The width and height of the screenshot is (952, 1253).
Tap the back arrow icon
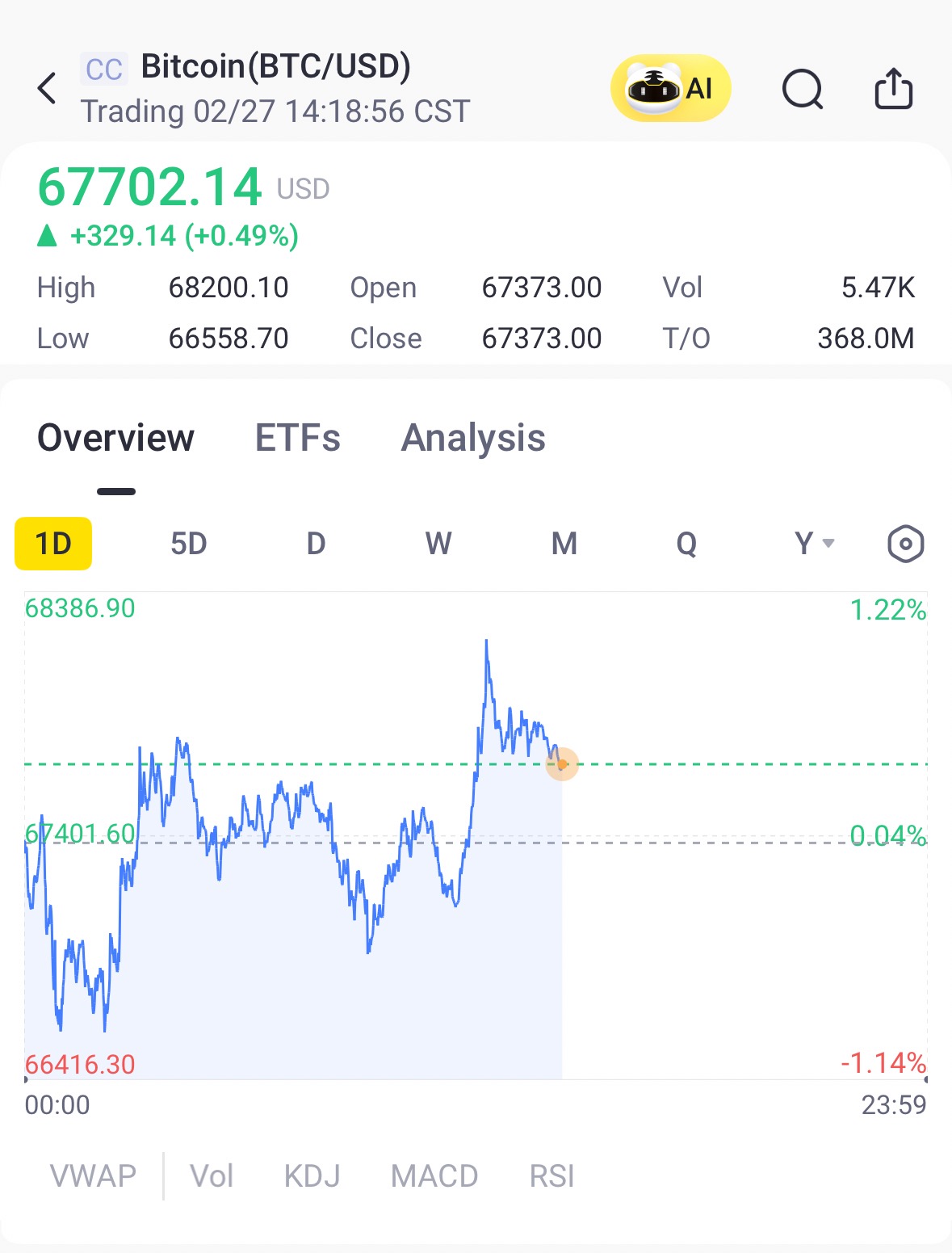click(x=48, y=88)
